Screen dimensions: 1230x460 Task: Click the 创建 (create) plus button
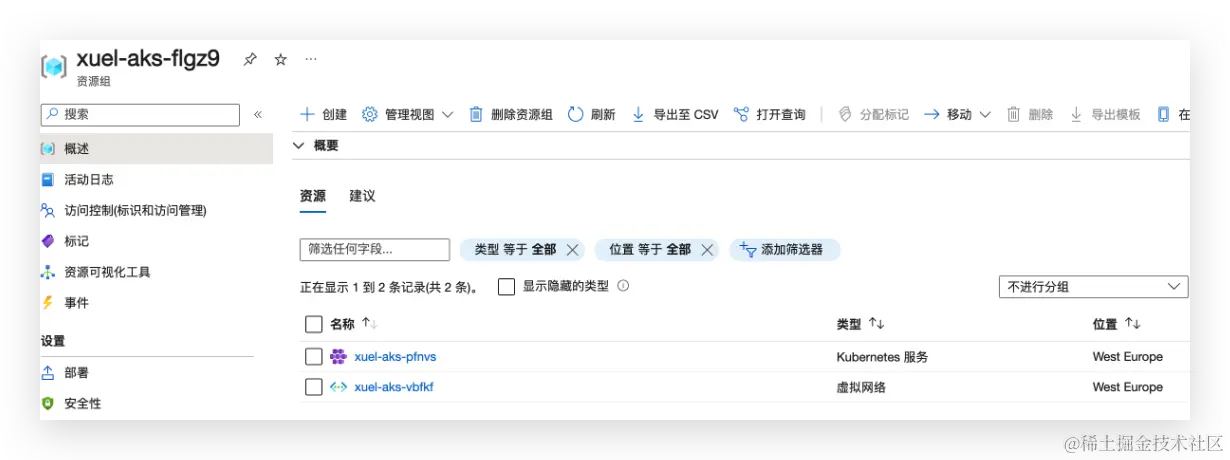pos(324,115)
